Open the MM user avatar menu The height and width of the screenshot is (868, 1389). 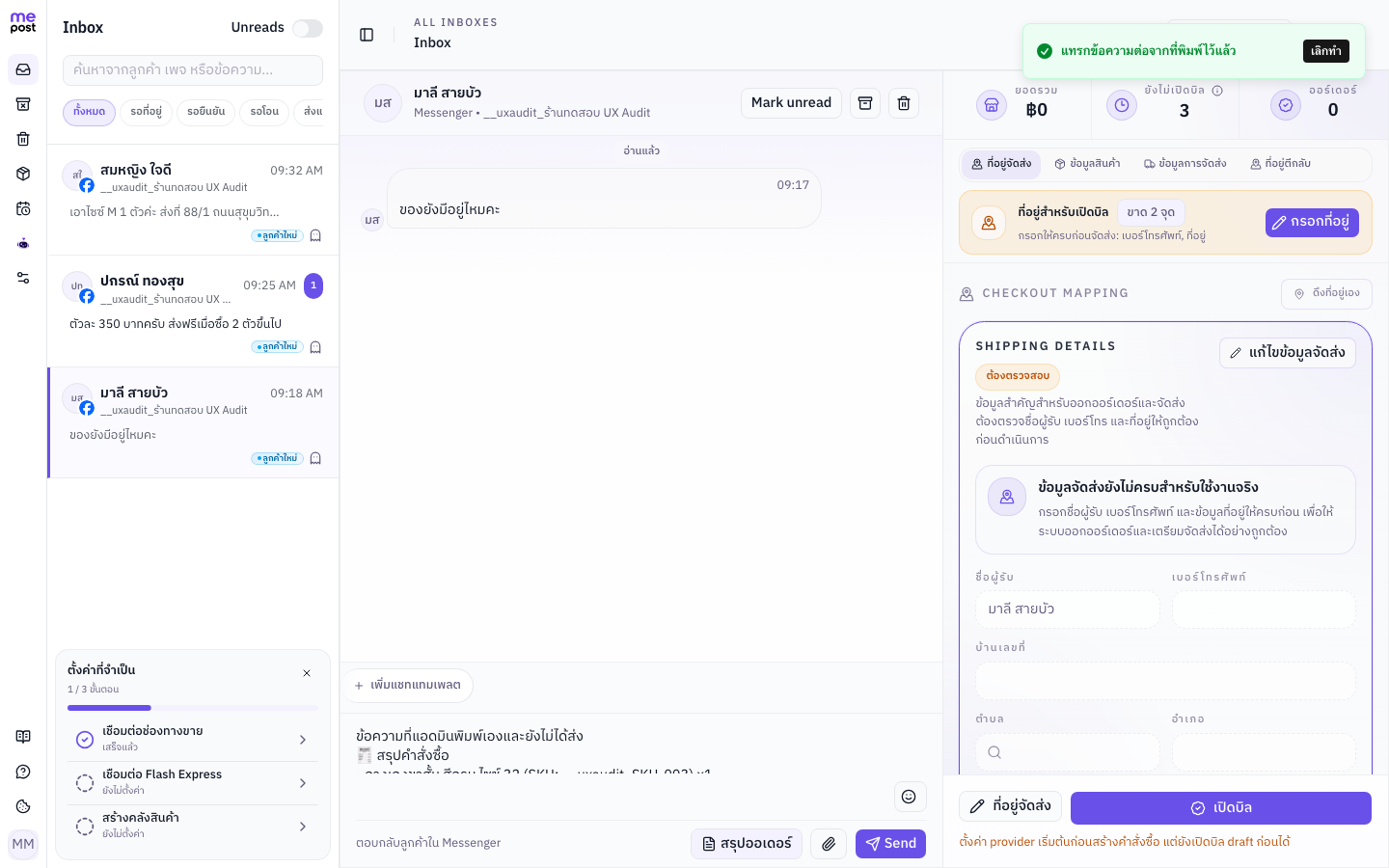click(x=23, y=845)
